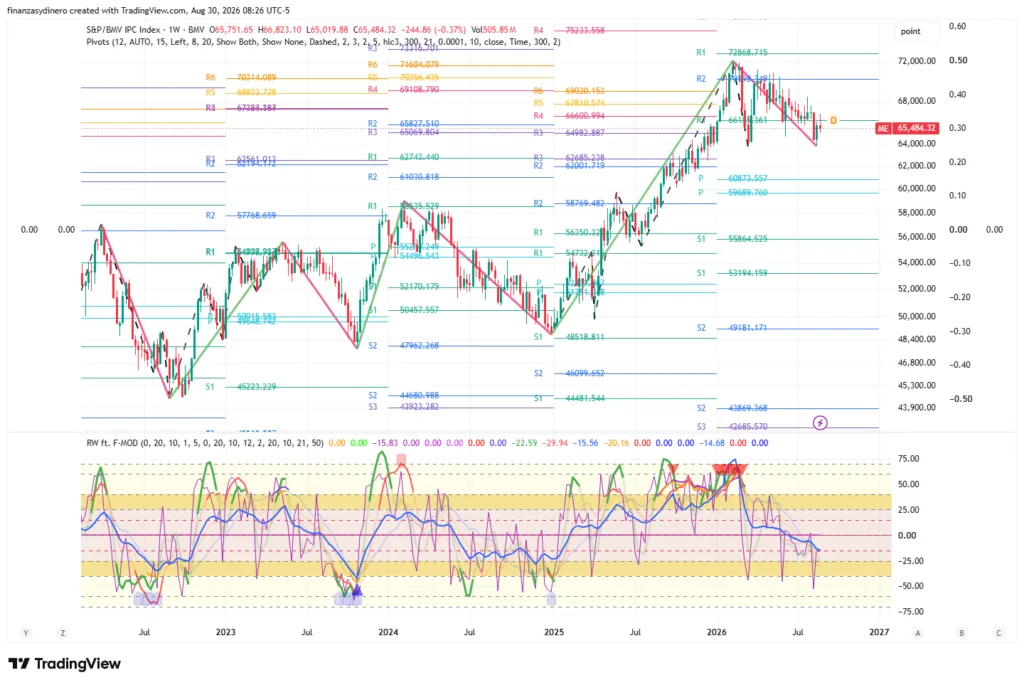Click the -15.83 oscillator value in legend
1024x685 pixels.
(x=385, y=443)
